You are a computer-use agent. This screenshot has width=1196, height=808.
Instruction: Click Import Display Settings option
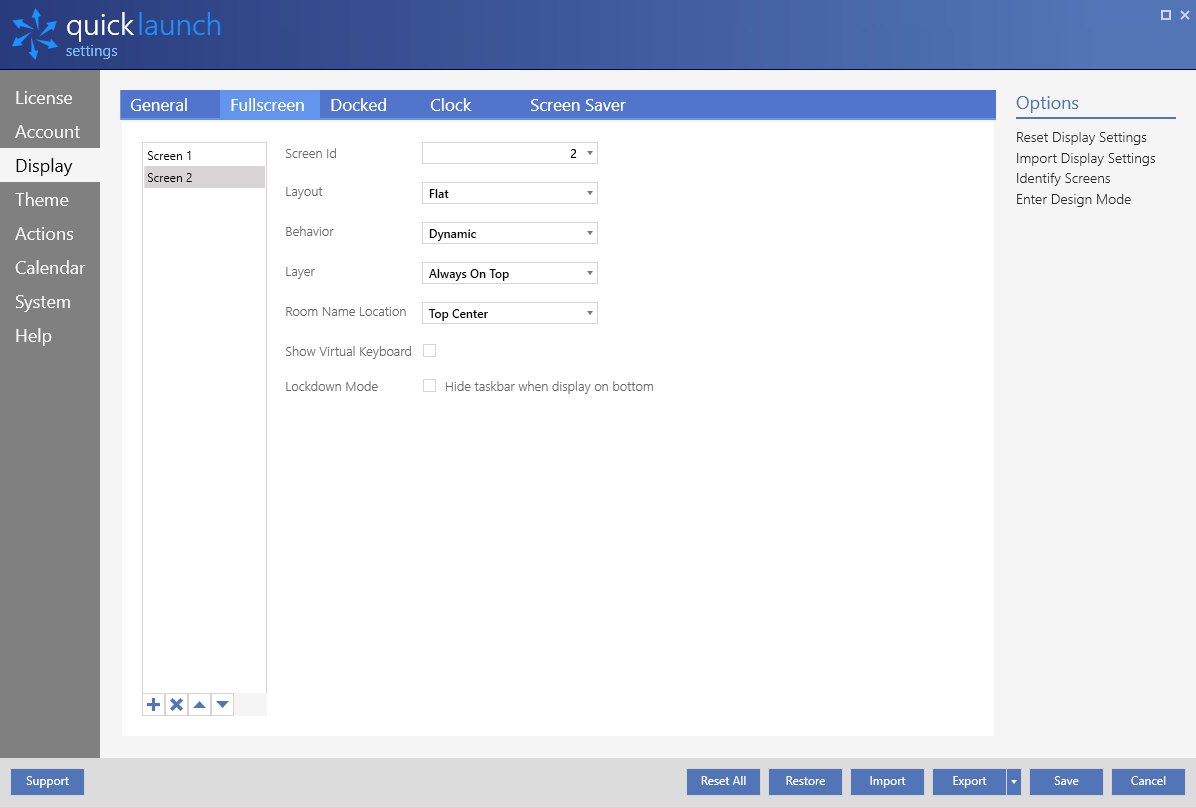1085,158
